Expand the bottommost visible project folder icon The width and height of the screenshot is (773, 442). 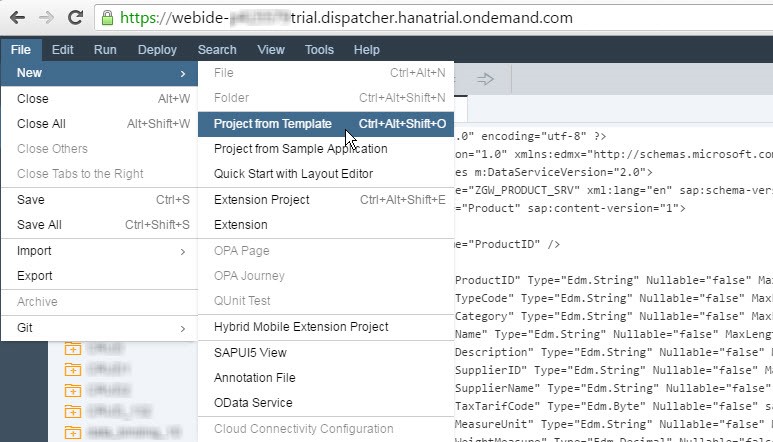(x=73, y=433)
